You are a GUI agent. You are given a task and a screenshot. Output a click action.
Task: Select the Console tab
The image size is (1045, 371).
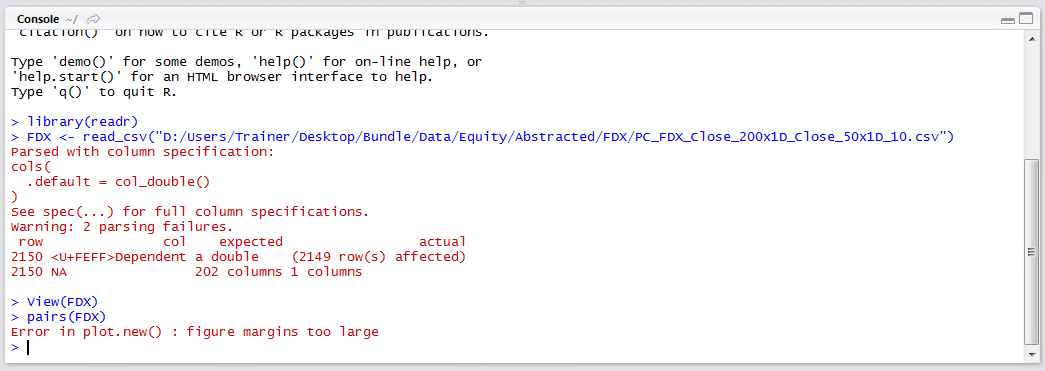(39, 19)
